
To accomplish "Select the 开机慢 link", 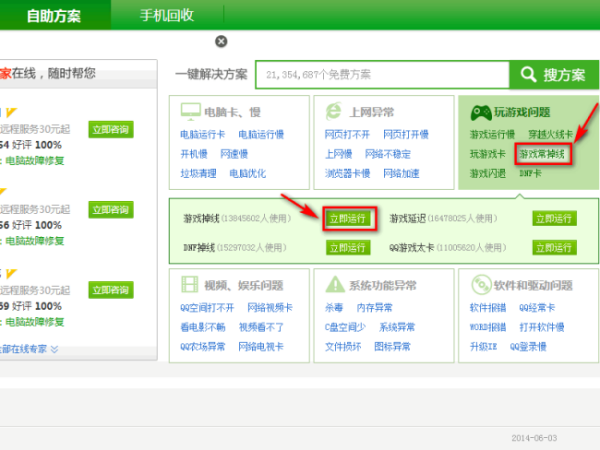I will (x=194, y=154).
